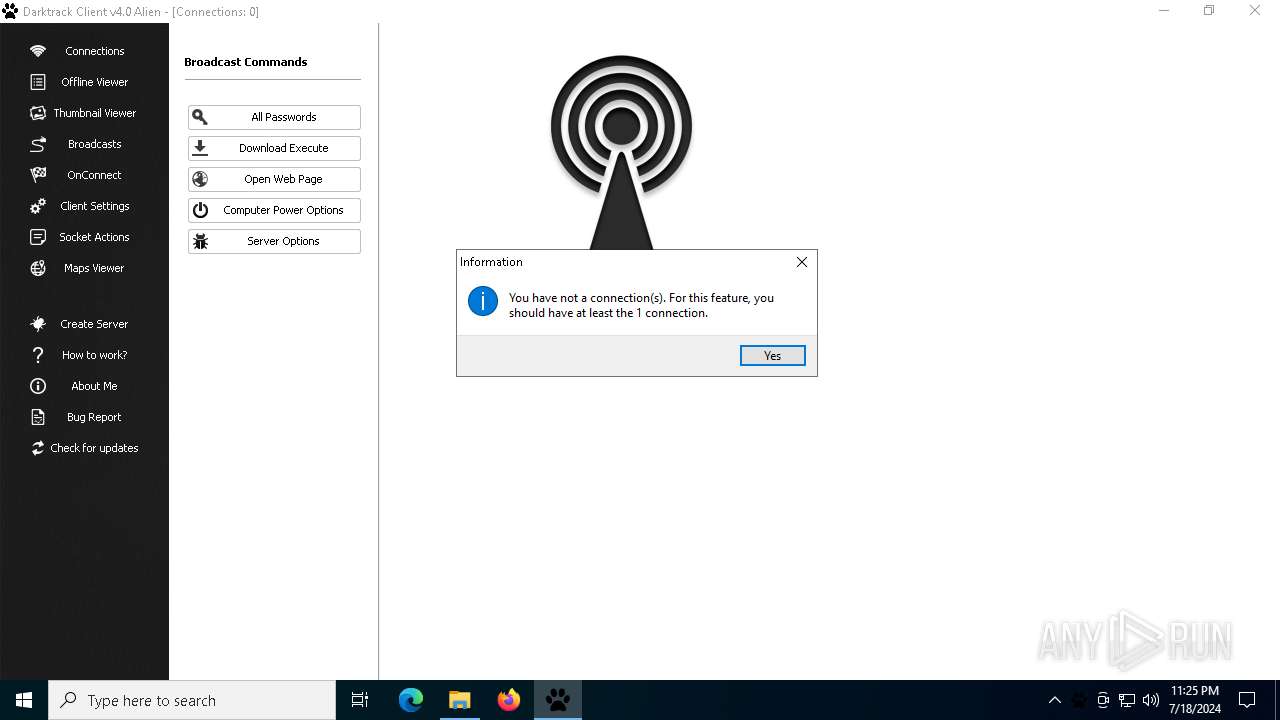Click the Broadcasts icon in sidebar
This screenshot has height=720, width=1280.
[38, 144]
